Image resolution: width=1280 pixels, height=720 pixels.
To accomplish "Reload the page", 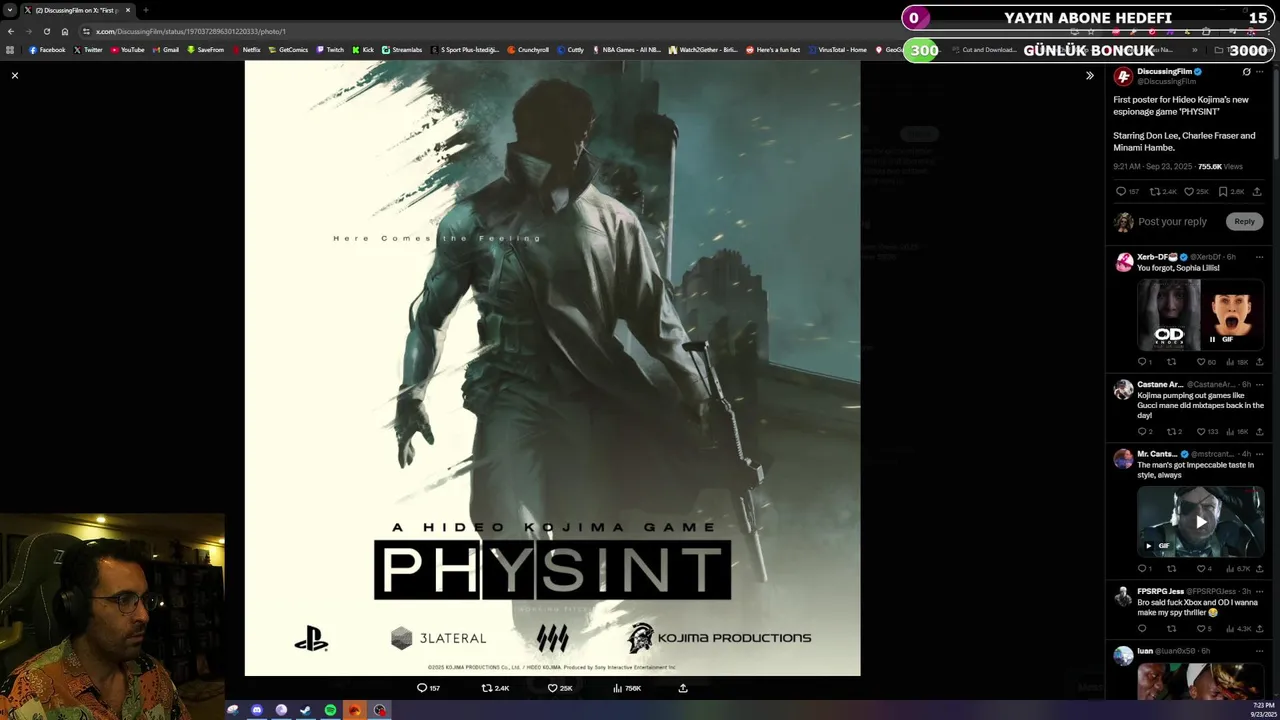I will (x=46, y=31).
